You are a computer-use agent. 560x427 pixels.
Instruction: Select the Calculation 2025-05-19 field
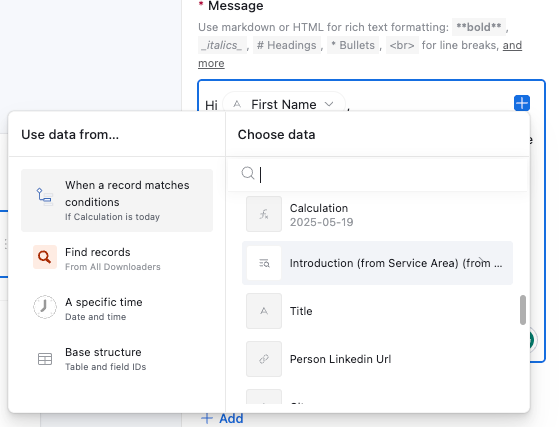[x=378, y=215]
